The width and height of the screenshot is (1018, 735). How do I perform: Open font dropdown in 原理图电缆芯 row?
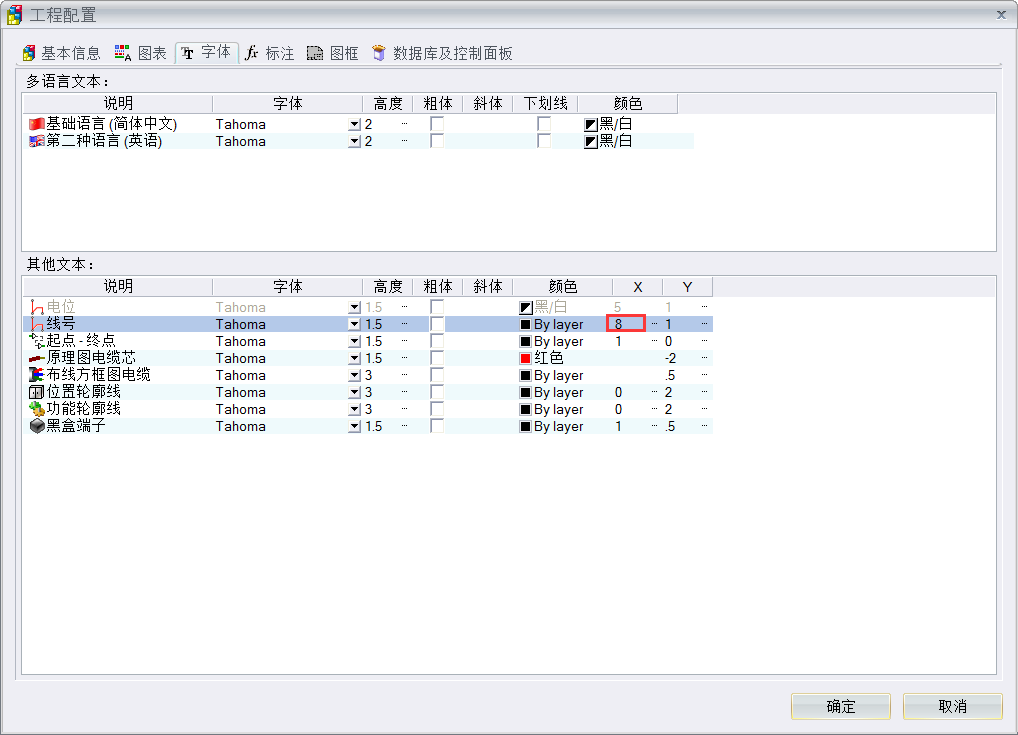click(354, 358)
